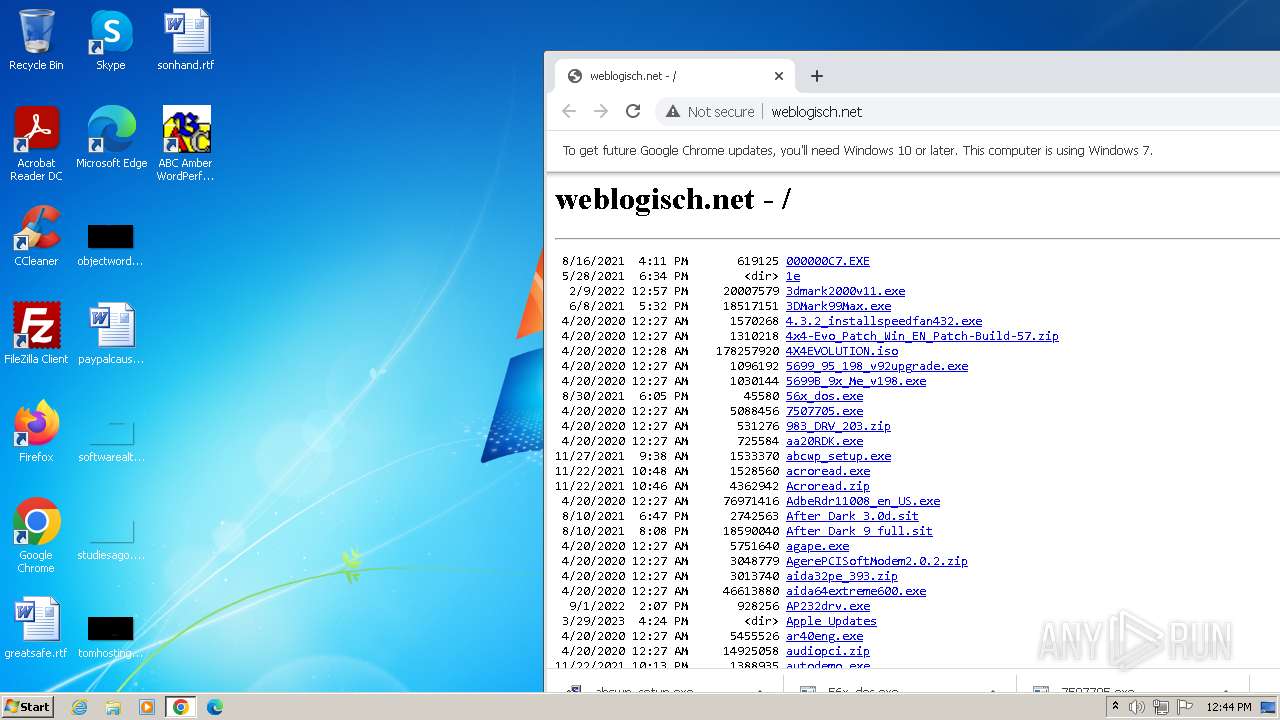The width and height of the screenshot is (1280, 720).
Task: Open the Recycle Bin desktop icon
Action: click(36, 40)
